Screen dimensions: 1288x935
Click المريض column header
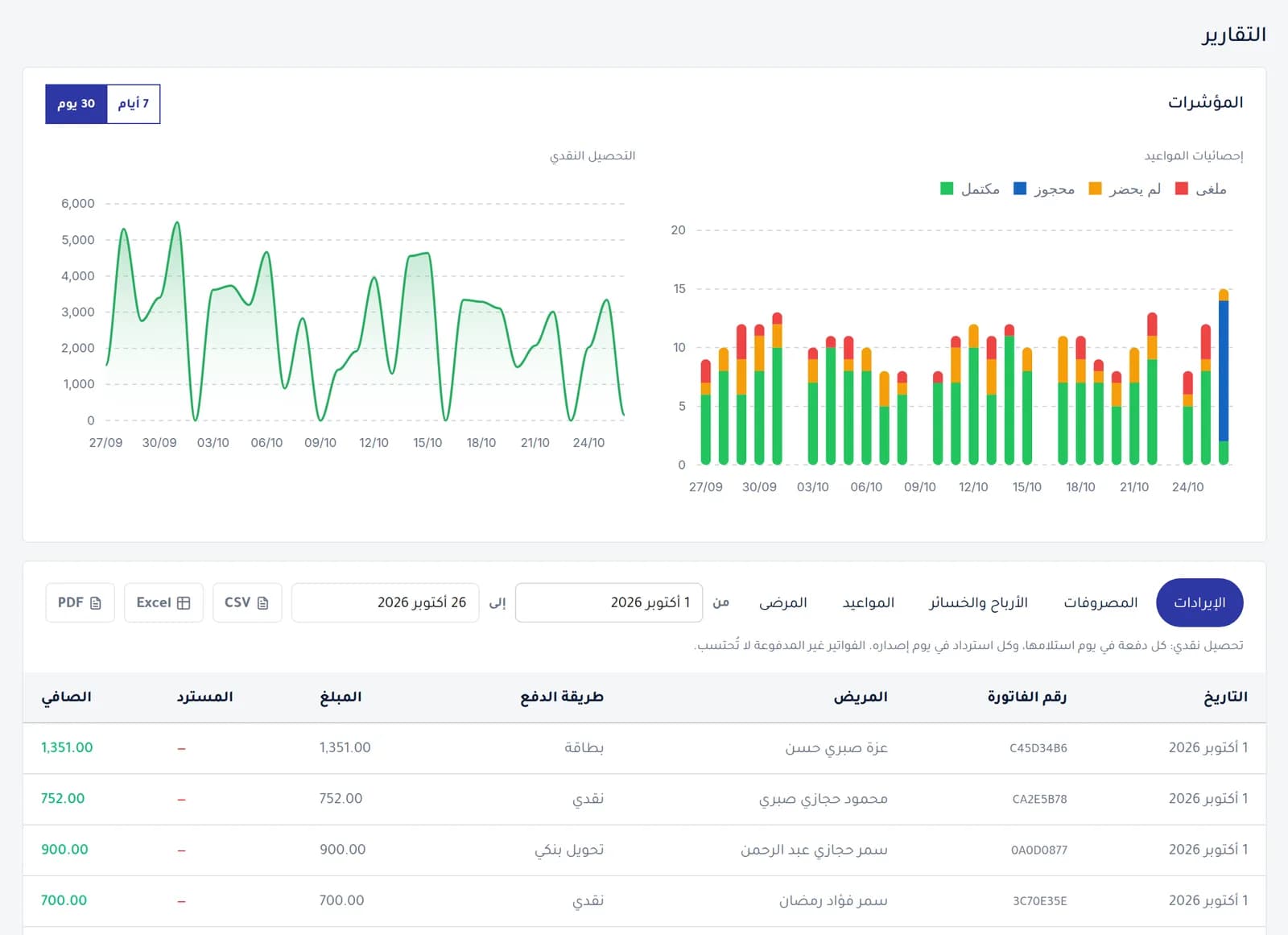(861, 697)
